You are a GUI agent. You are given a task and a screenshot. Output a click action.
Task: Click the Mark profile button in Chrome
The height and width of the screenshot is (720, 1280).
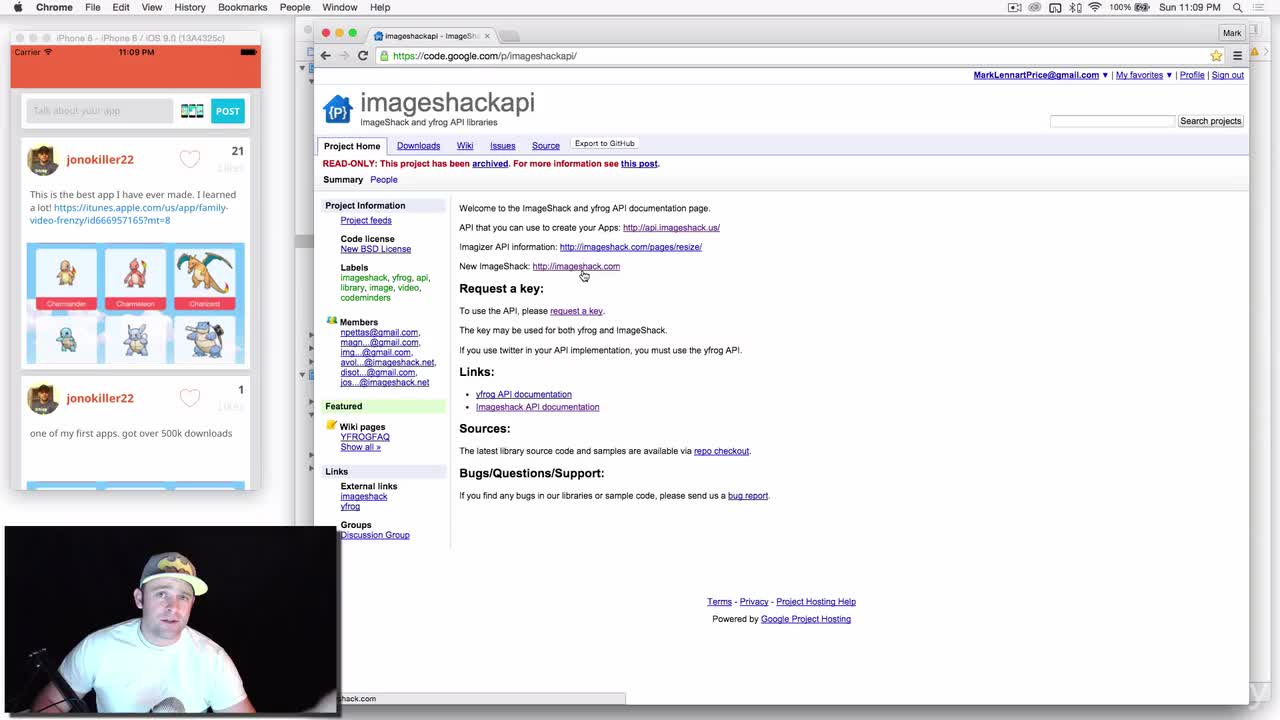click(1232, 33)
